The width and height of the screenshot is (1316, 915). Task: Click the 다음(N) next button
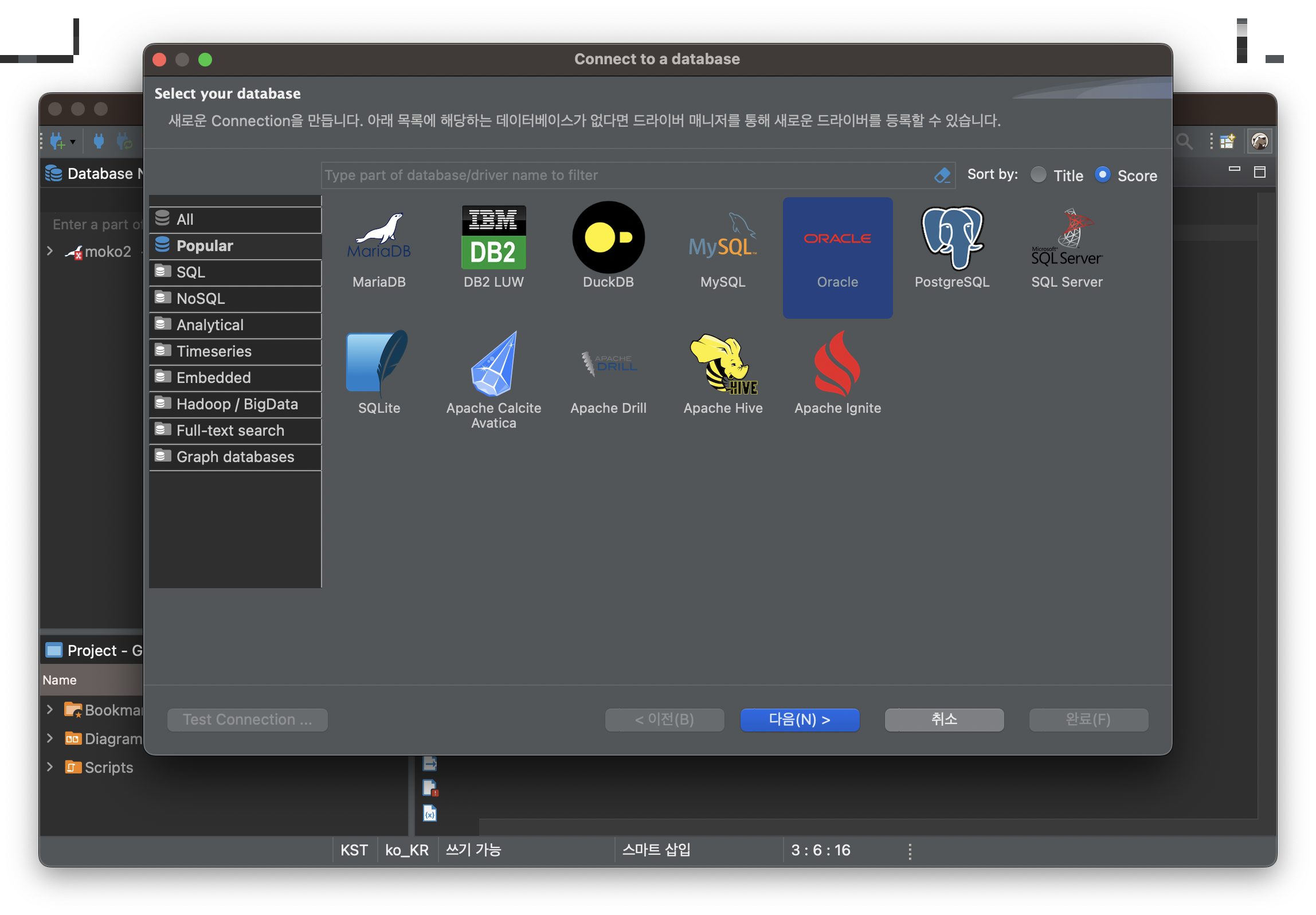click(x=800, y=720)
